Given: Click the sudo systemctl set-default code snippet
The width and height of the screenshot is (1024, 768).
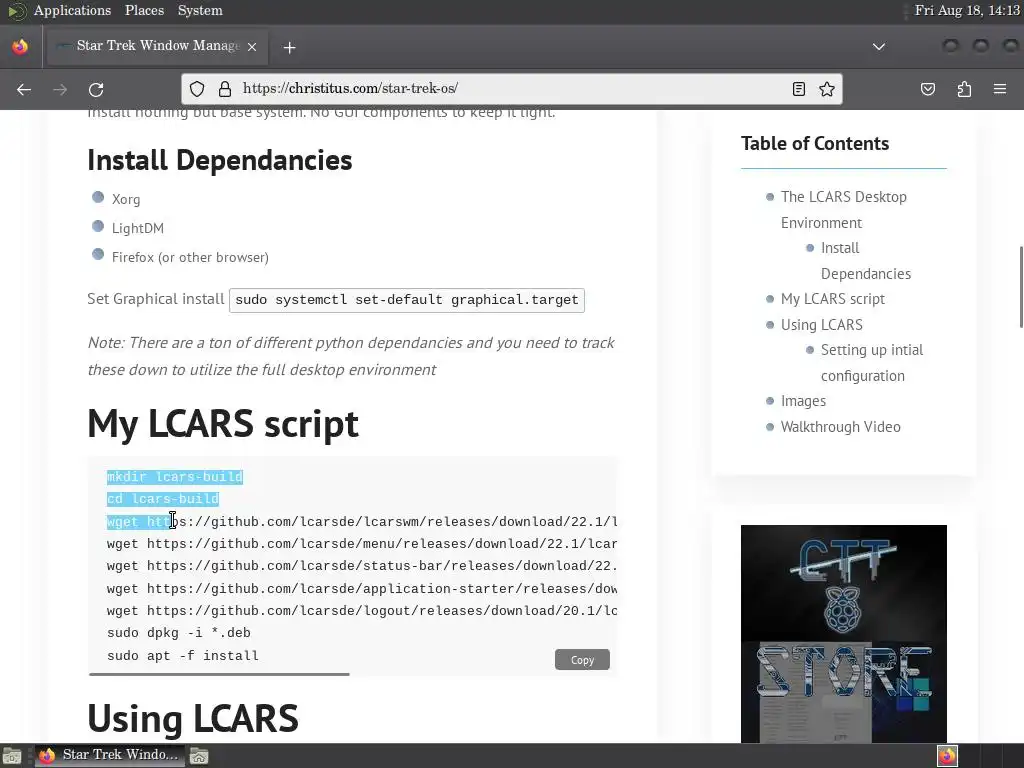Looking at the screenshot, I should [407, 300].
